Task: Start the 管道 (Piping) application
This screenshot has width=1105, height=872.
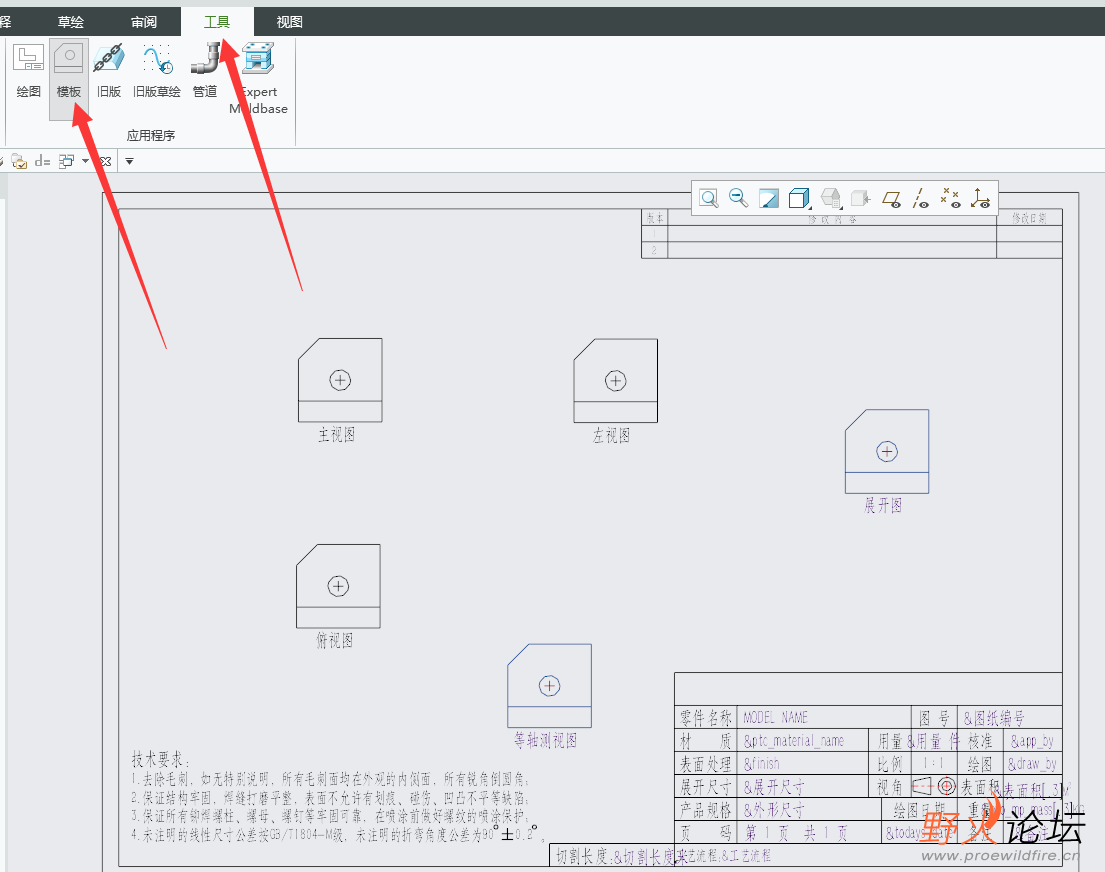Action: point(205,70)
